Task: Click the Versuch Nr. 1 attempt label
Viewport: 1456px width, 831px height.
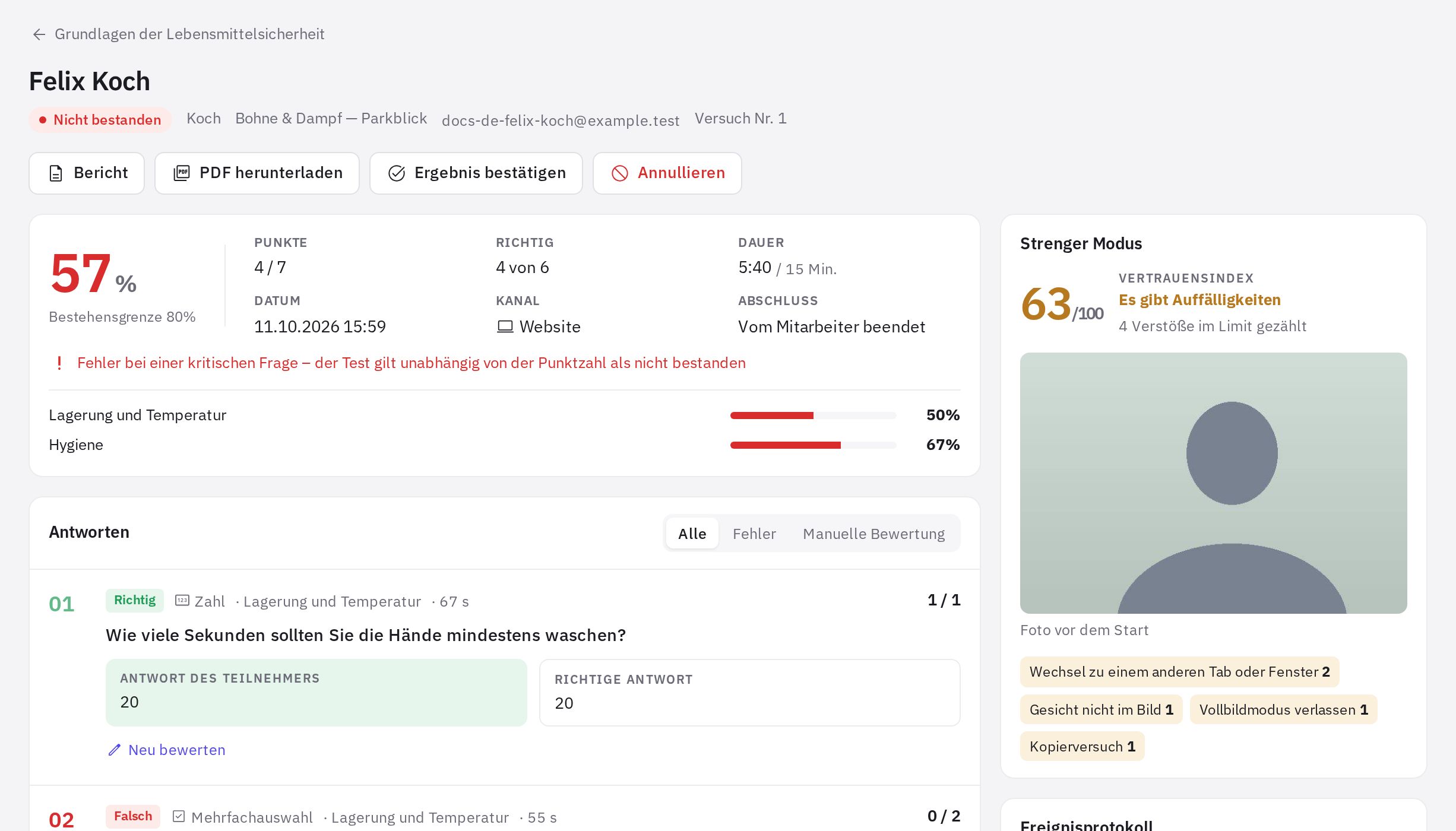Action: (x=740, y=119)
